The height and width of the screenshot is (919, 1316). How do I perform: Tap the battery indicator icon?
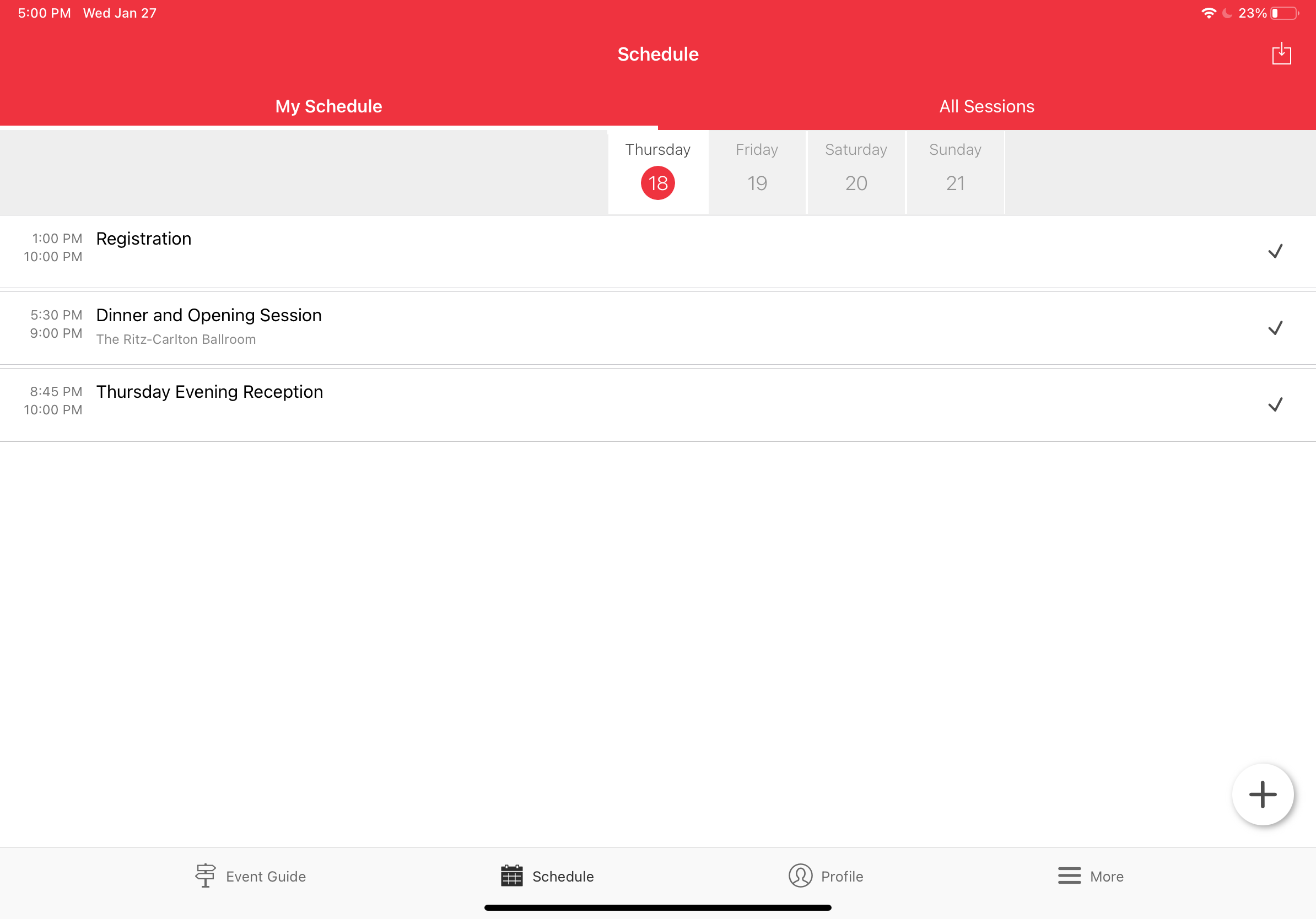click(1285, 13)
